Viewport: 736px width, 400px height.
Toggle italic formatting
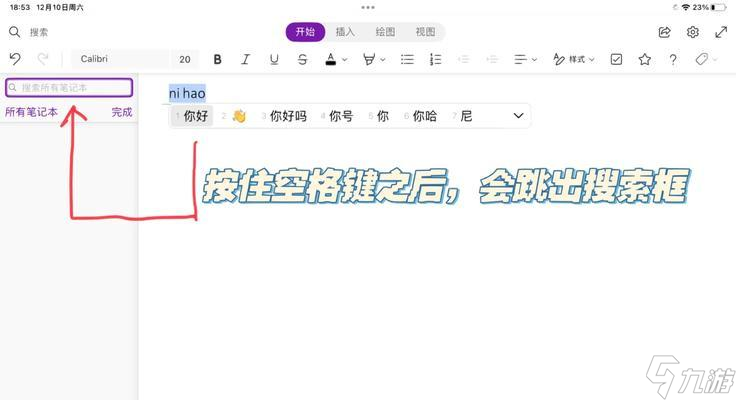[245, 59]
